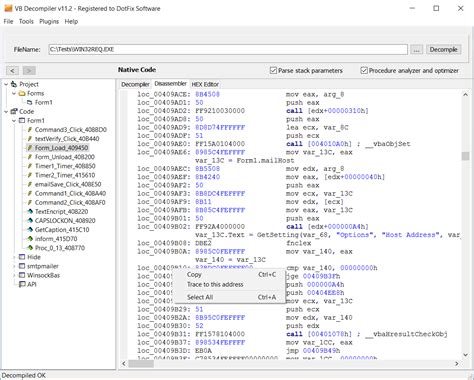Toggle Parse stack parameters checkbox
The height and width of the screenshot is (380, 474).
click(273, 71)
